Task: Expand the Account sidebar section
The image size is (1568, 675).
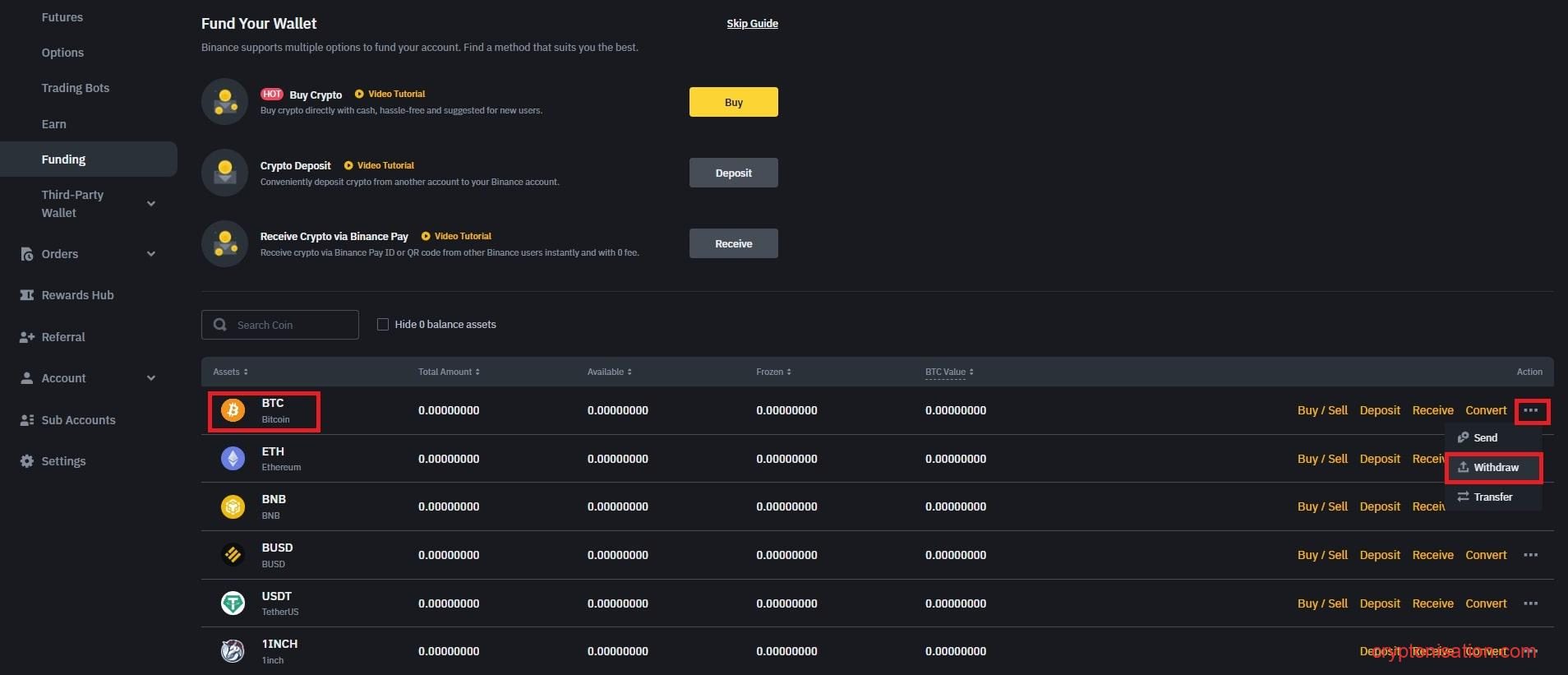Action: 150,378
